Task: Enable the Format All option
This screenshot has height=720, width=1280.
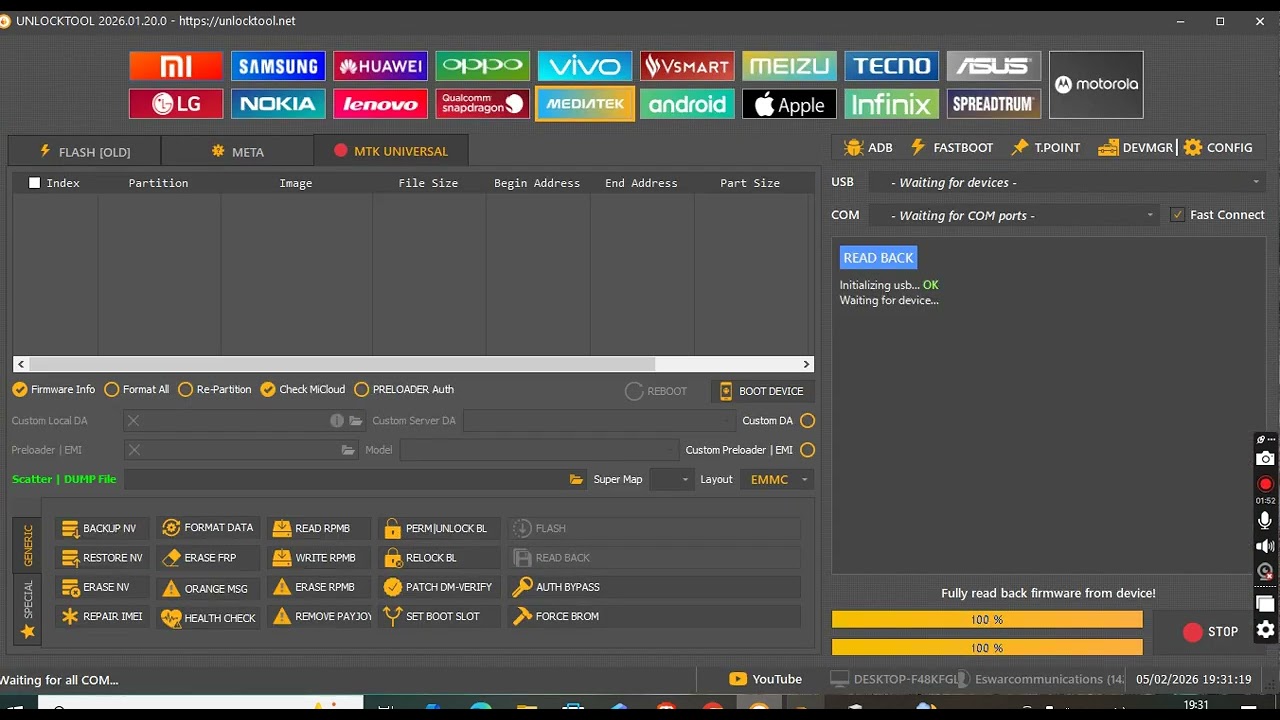Action: [137, 390]
